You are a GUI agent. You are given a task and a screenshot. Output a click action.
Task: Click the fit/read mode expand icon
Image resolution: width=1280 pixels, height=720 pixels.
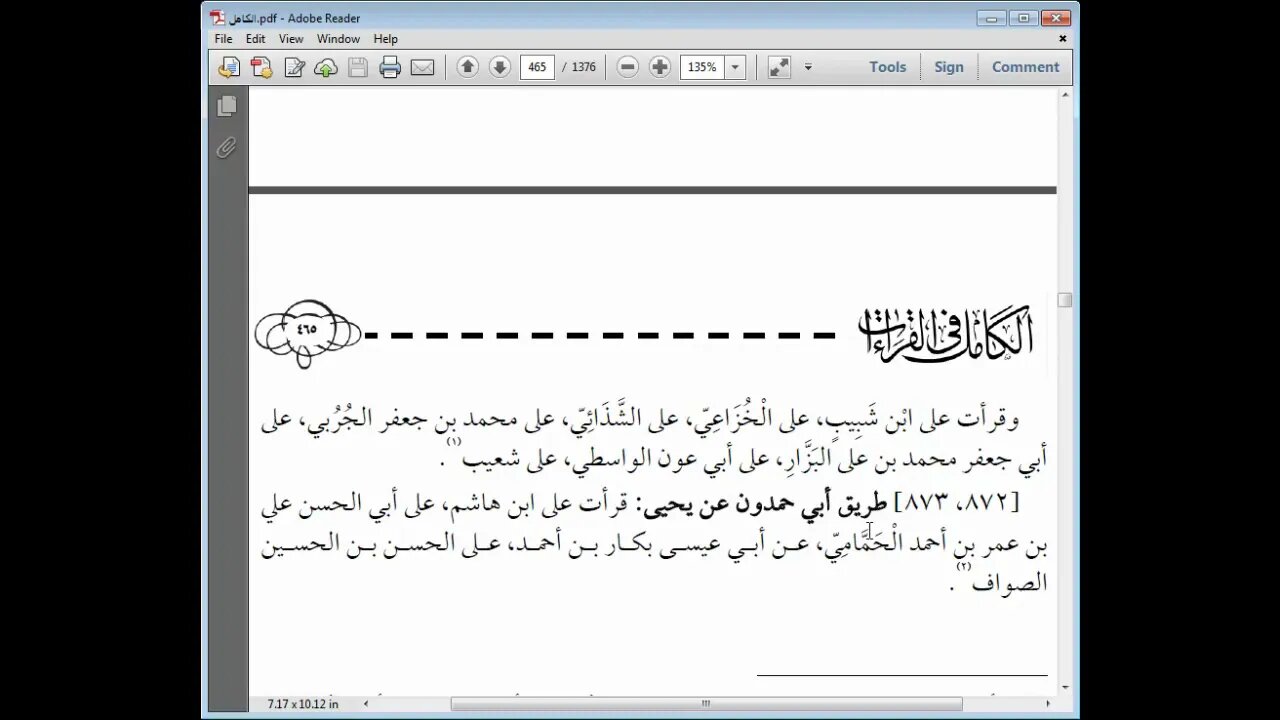779,67
